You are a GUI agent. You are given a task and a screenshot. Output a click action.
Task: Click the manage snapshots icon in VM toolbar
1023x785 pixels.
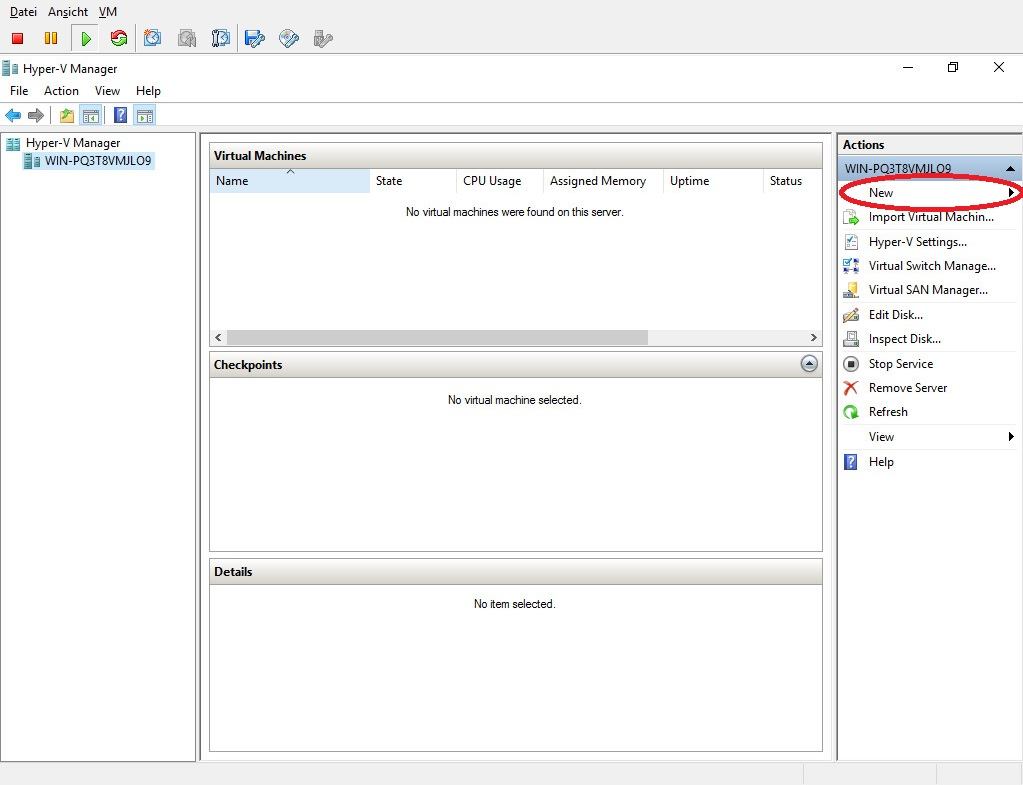click(x=221, y=38)
